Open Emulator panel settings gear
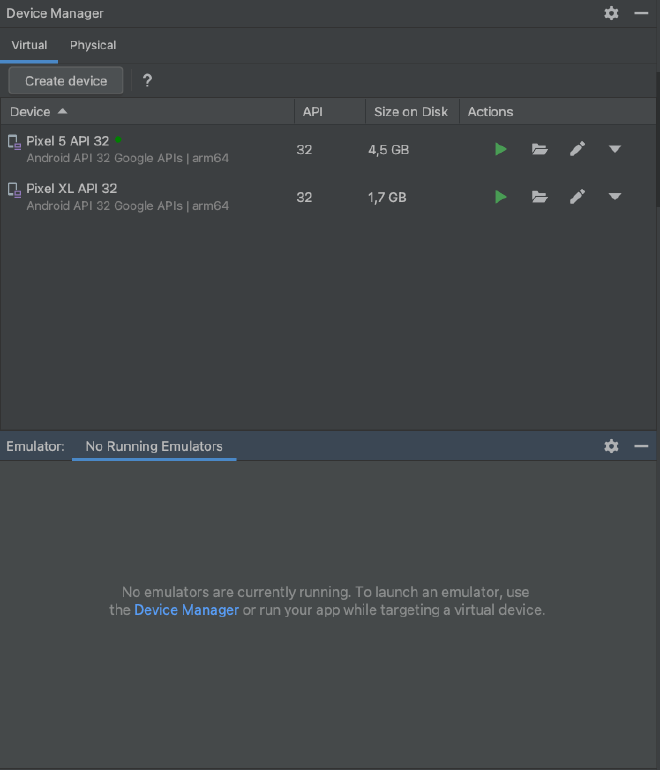The height and width of the screenshot is (770, 660). tap(612, 446)
